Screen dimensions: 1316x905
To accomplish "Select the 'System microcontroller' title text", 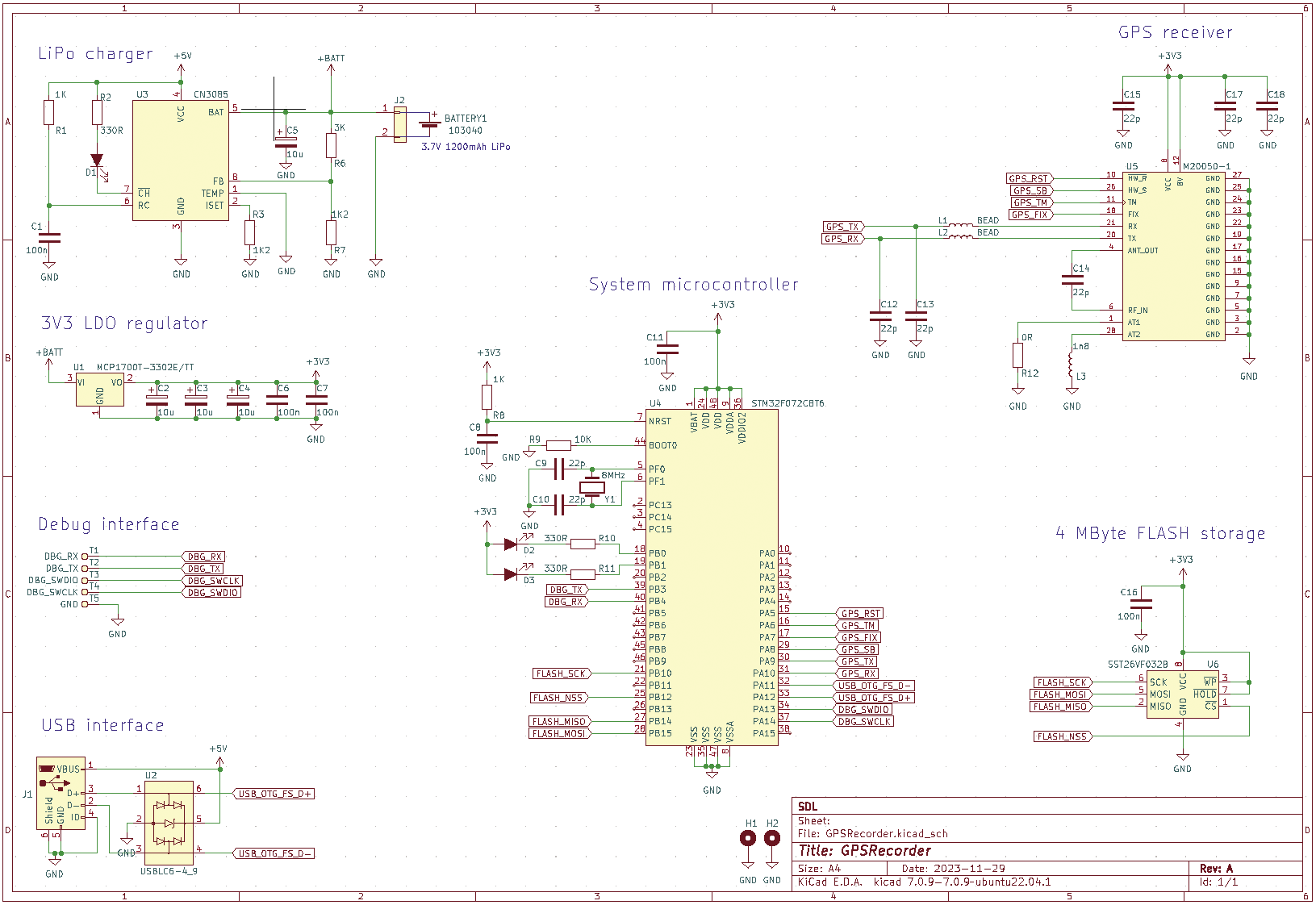I will pyautogui.click(x=694, y=285).
